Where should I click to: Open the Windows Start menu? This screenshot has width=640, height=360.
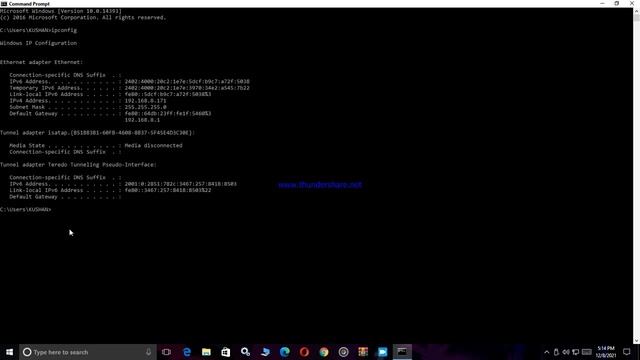(x=9, y=352)
